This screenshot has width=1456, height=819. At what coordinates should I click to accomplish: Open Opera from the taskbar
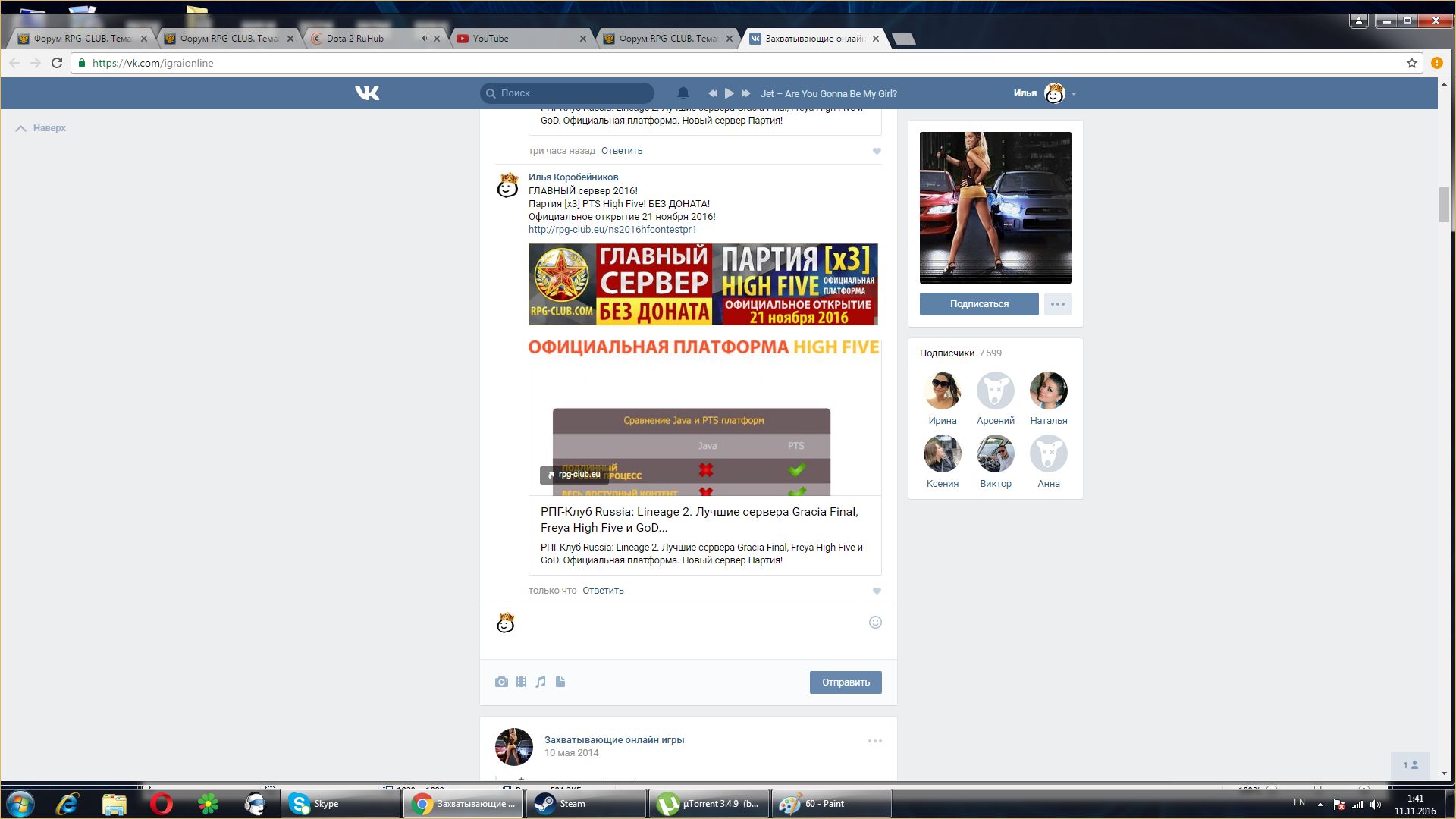[161, 804]
